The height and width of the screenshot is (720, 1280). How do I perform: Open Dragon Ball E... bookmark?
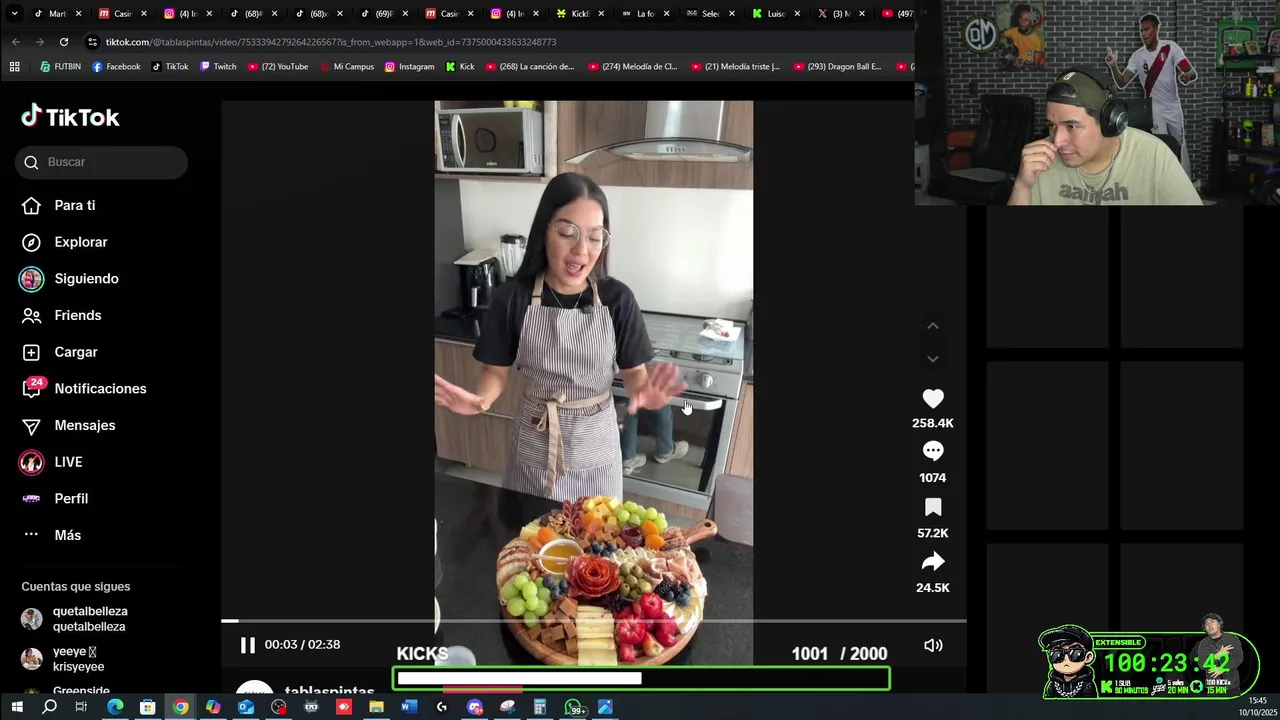838,67
